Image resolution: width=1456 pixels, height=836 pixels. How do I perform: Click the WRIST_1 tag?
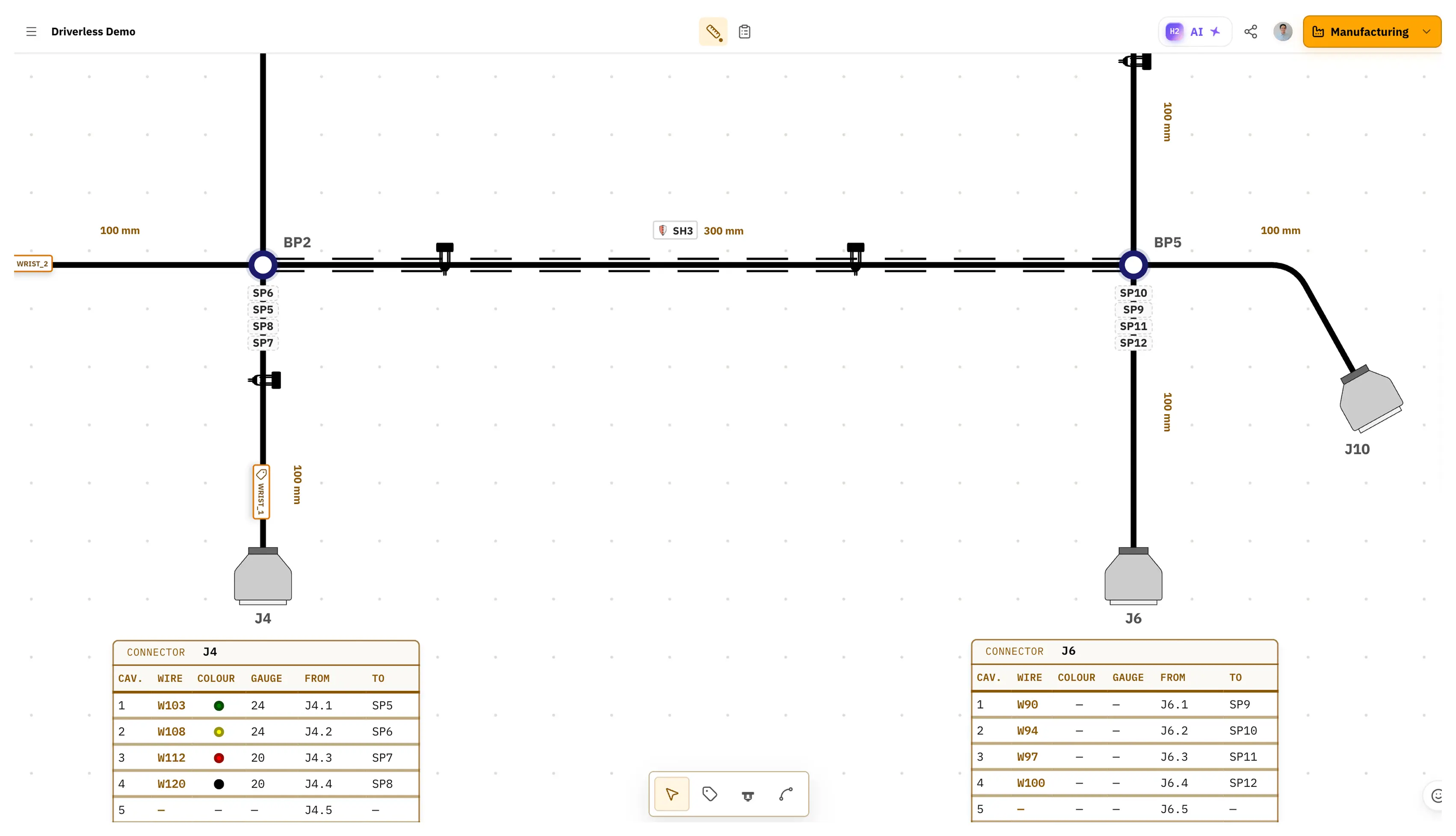(261, 492)
